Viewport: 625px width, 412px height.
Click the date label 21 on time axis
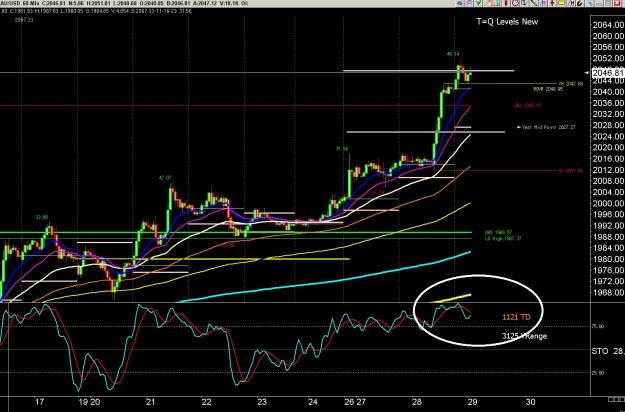pyautogui.click(x=150, y=402)
